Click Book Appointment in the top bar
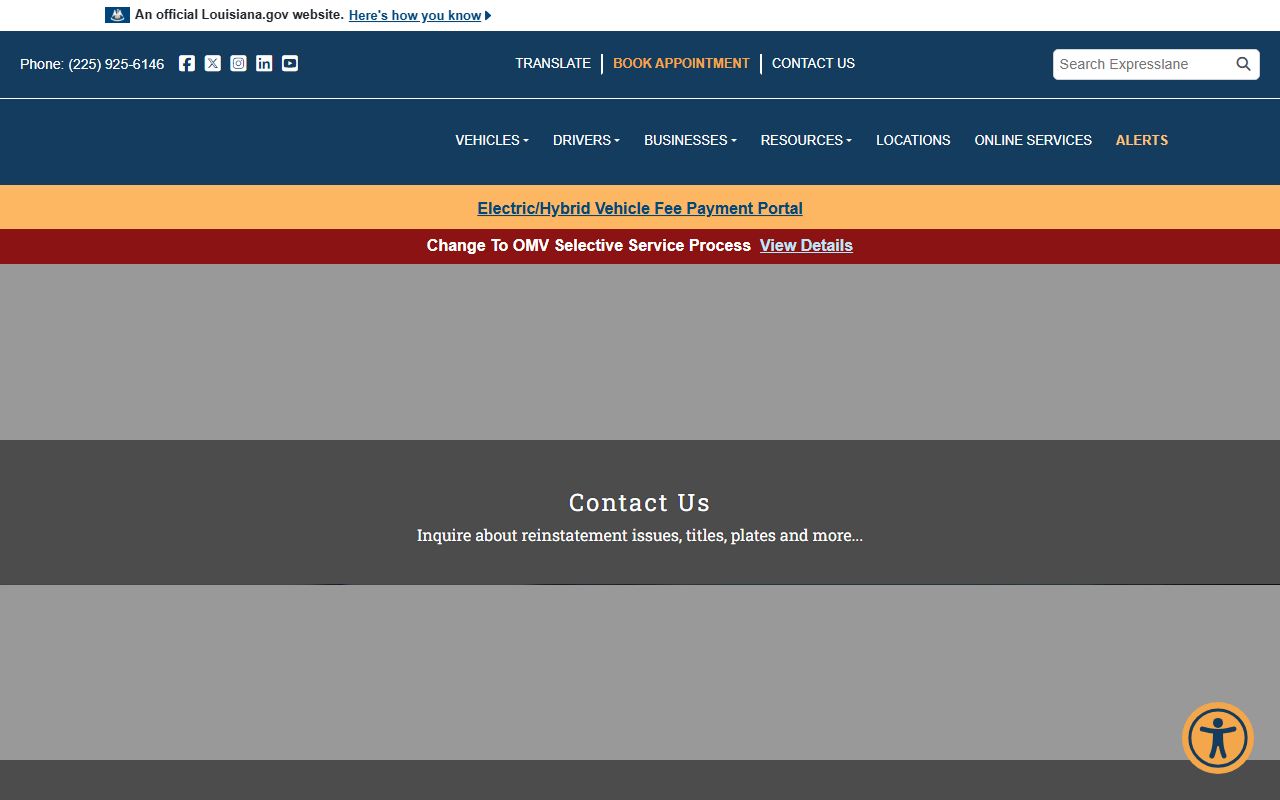Image resolution: width=1280 pixels, height=800 pixels. [x=681, y=63]
